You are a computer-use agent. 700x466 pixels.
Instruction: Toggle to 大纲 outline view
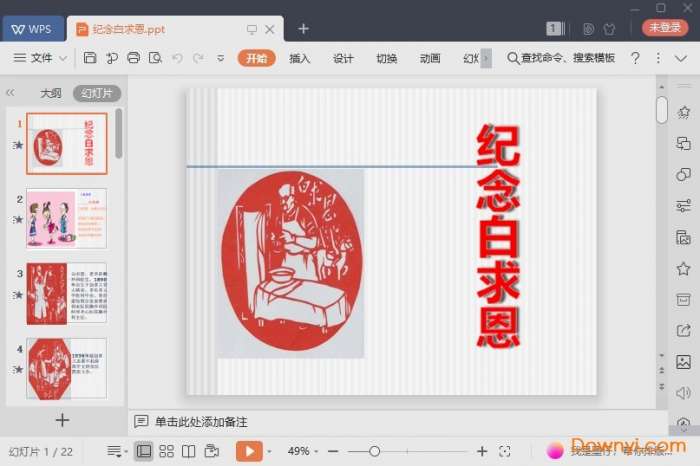(51, 93)
